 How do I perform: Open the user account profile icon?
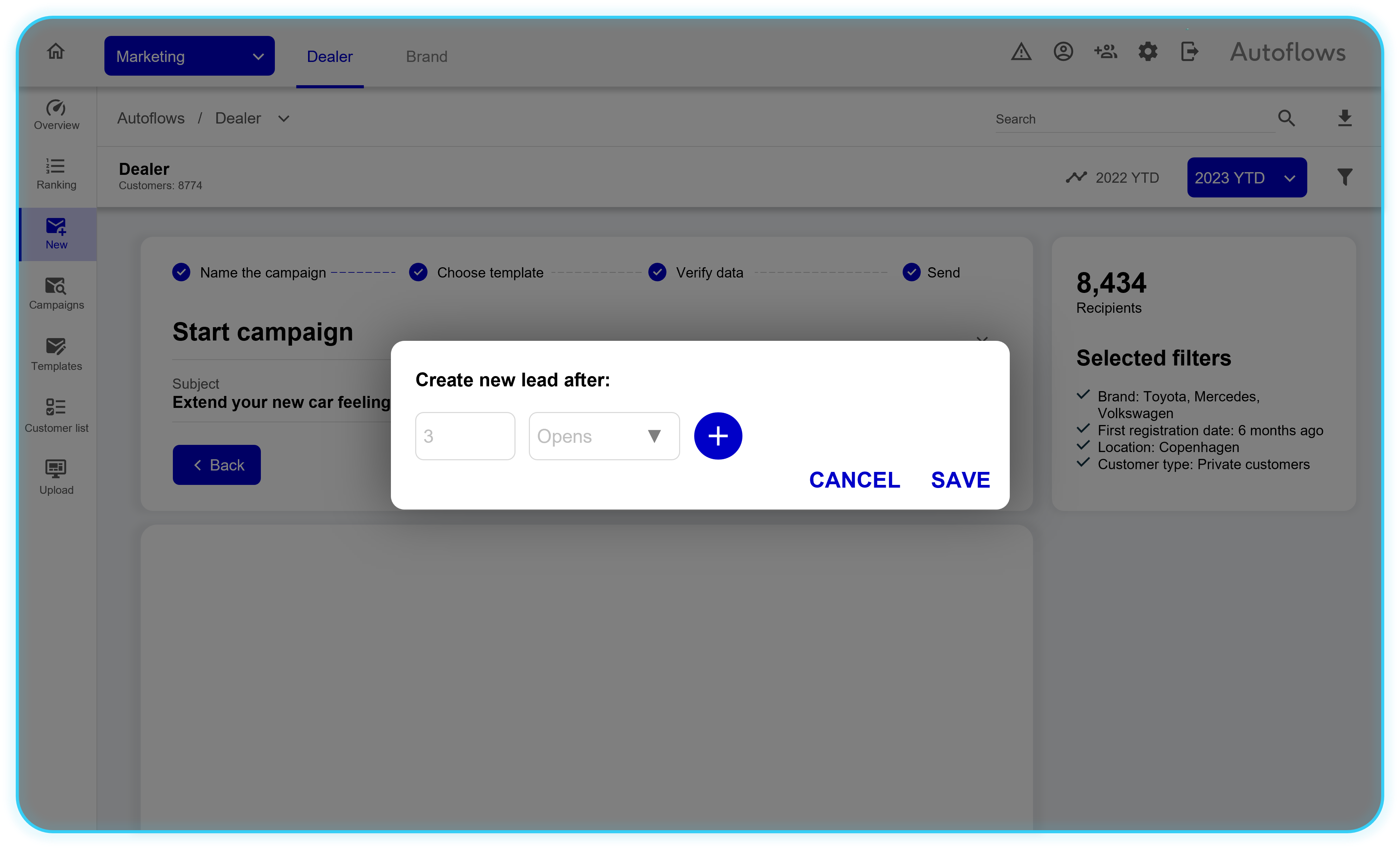click(1063, 52)
